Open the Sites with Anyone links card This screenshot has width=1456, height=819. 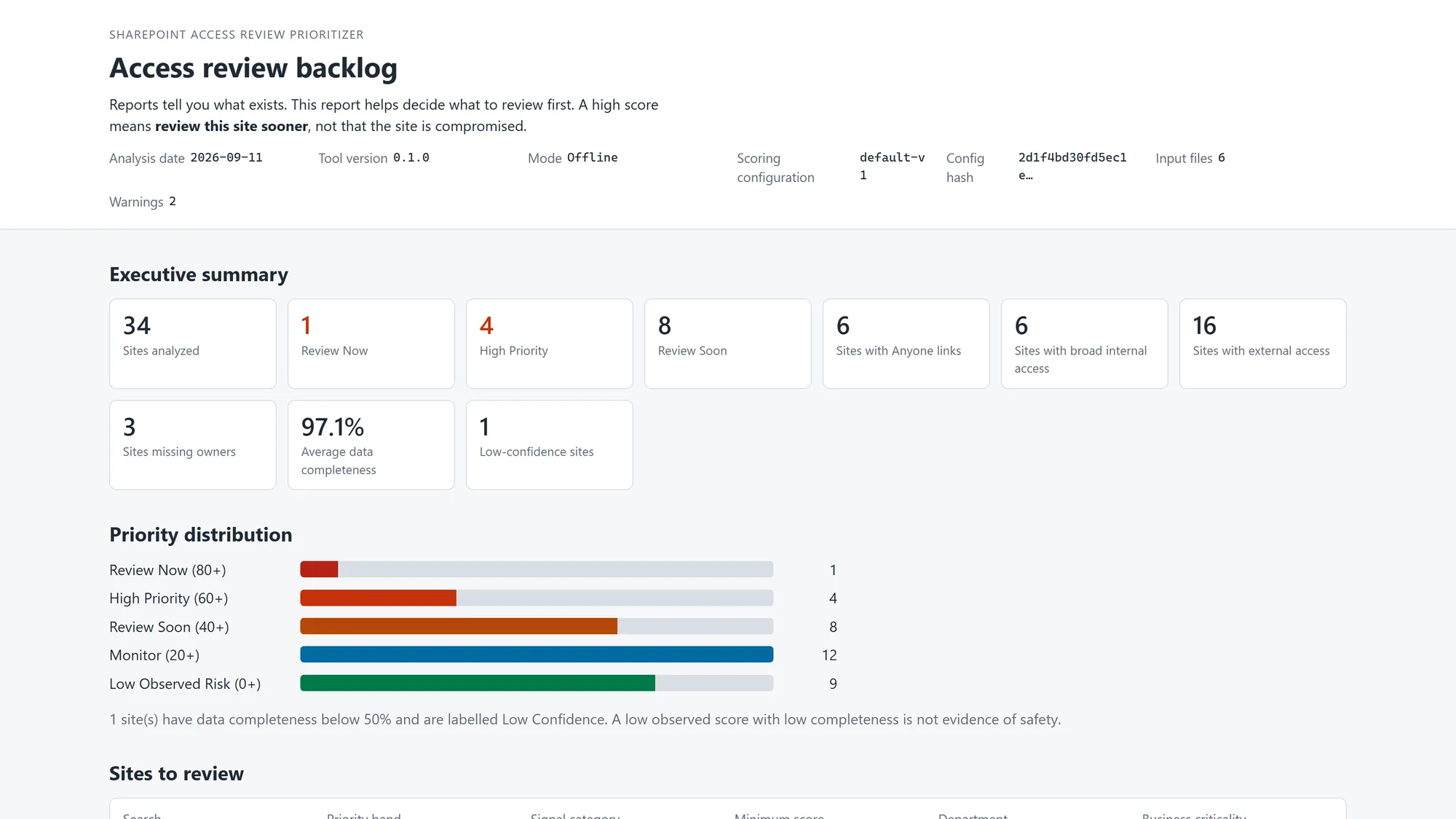(x=906, y=344)
